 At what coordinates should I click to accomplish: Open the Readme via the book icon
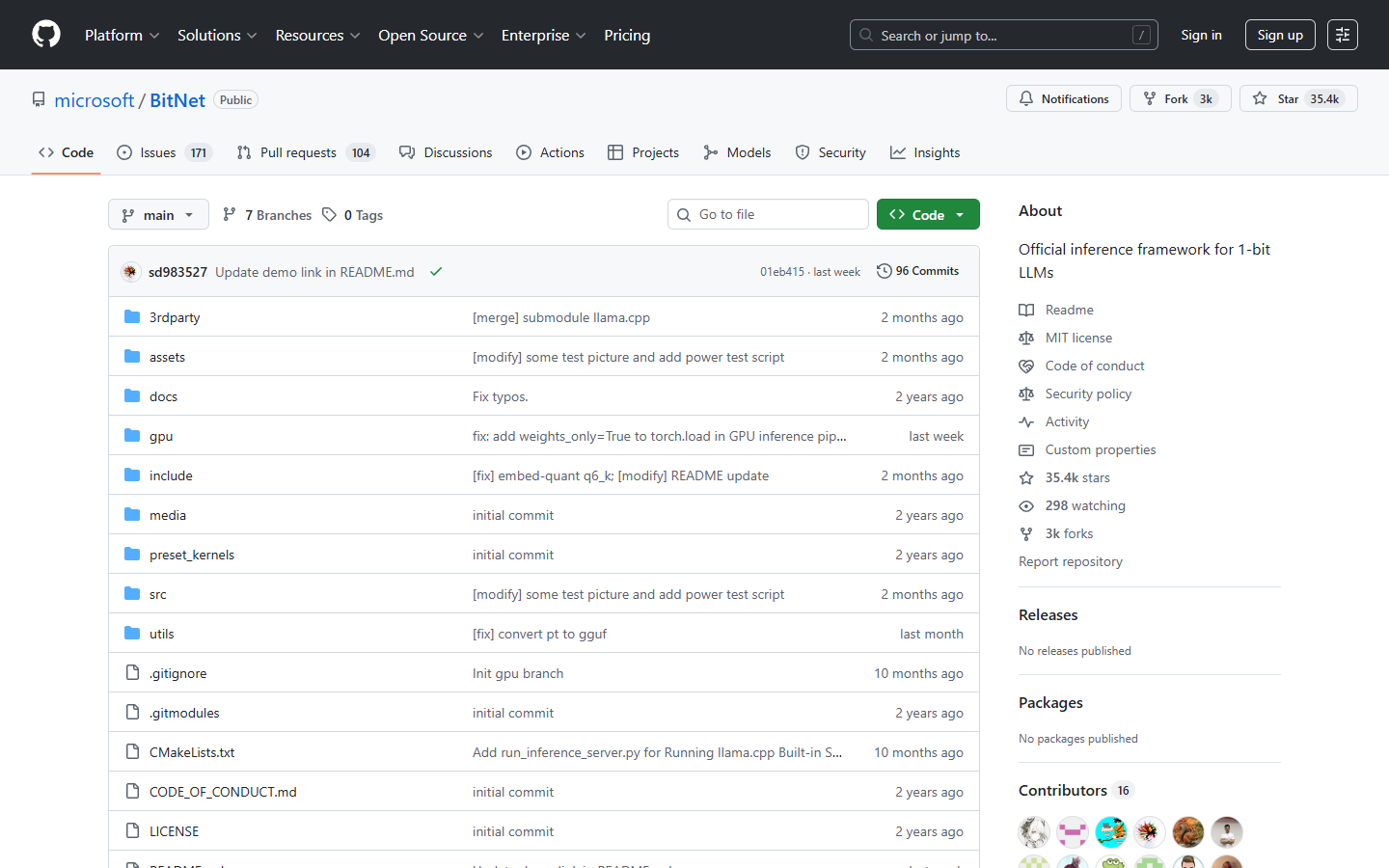pos(1026,310)
